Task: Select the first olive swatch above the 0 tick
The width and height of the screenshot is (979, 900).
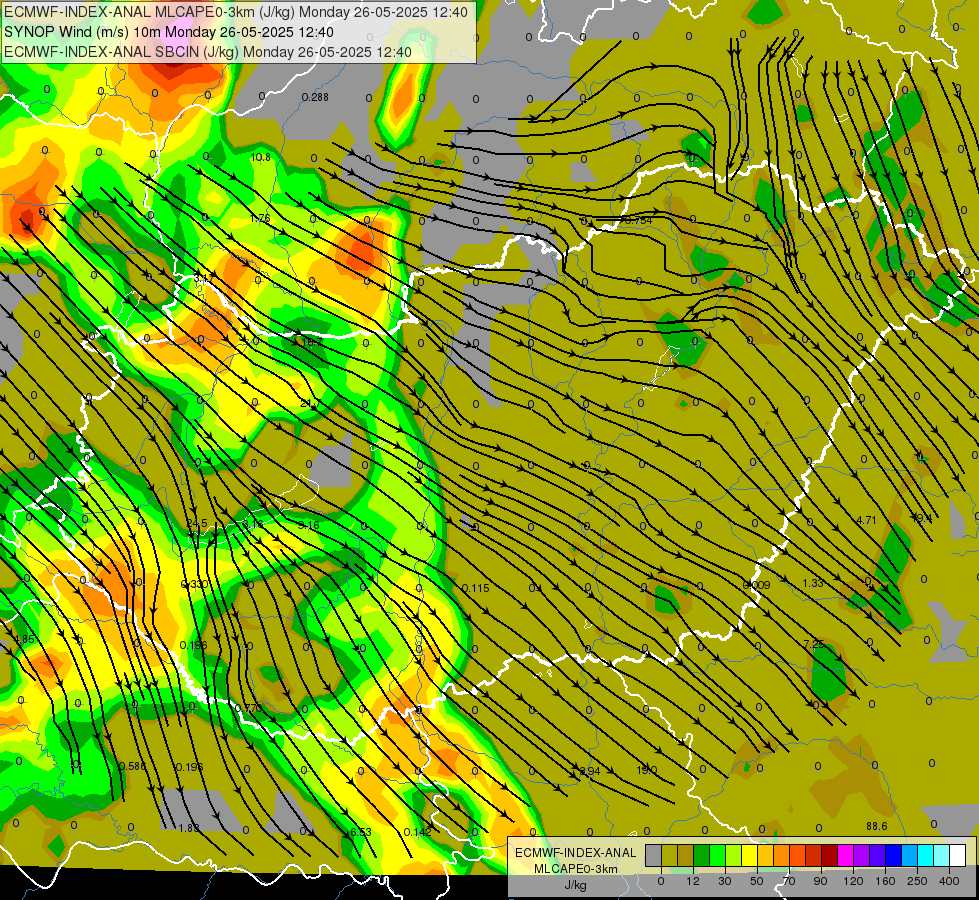Action: pos(670,855)
